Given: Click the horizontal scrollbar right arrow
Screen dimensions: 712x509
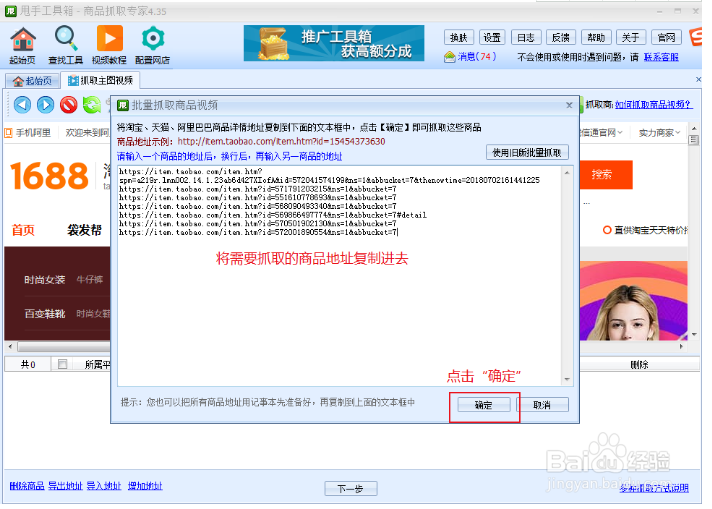Looking at the screenshot, I should point(681,346).
